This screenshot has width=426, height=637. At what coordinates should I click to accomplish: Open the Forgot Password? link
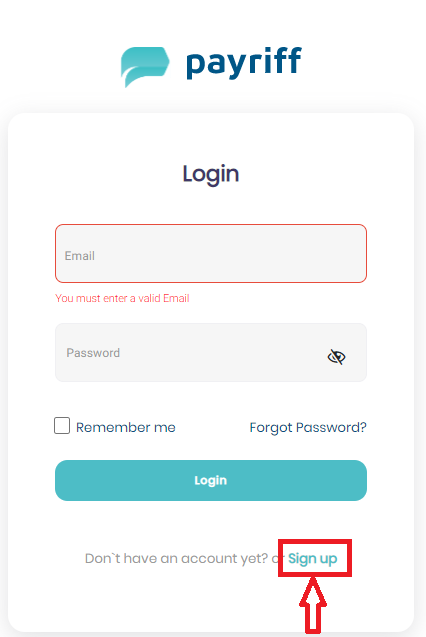[308, 427]
